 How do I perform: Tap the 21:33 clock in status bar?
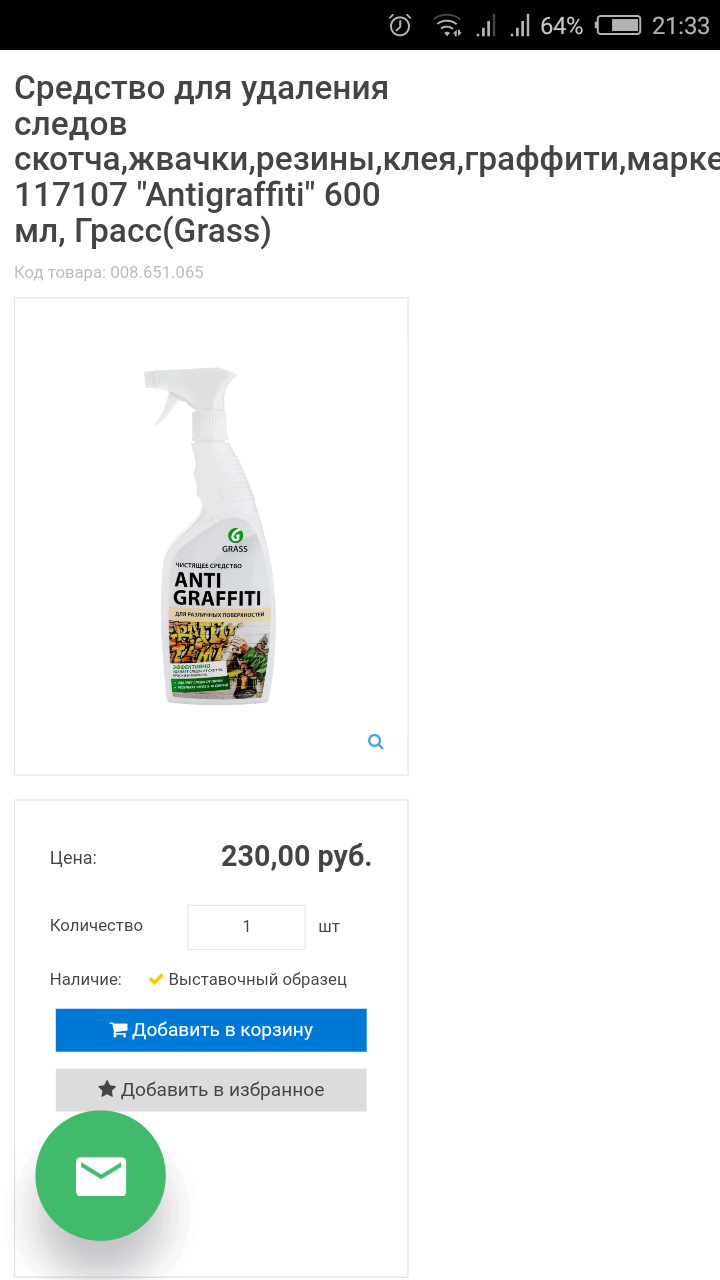point(681,26)
